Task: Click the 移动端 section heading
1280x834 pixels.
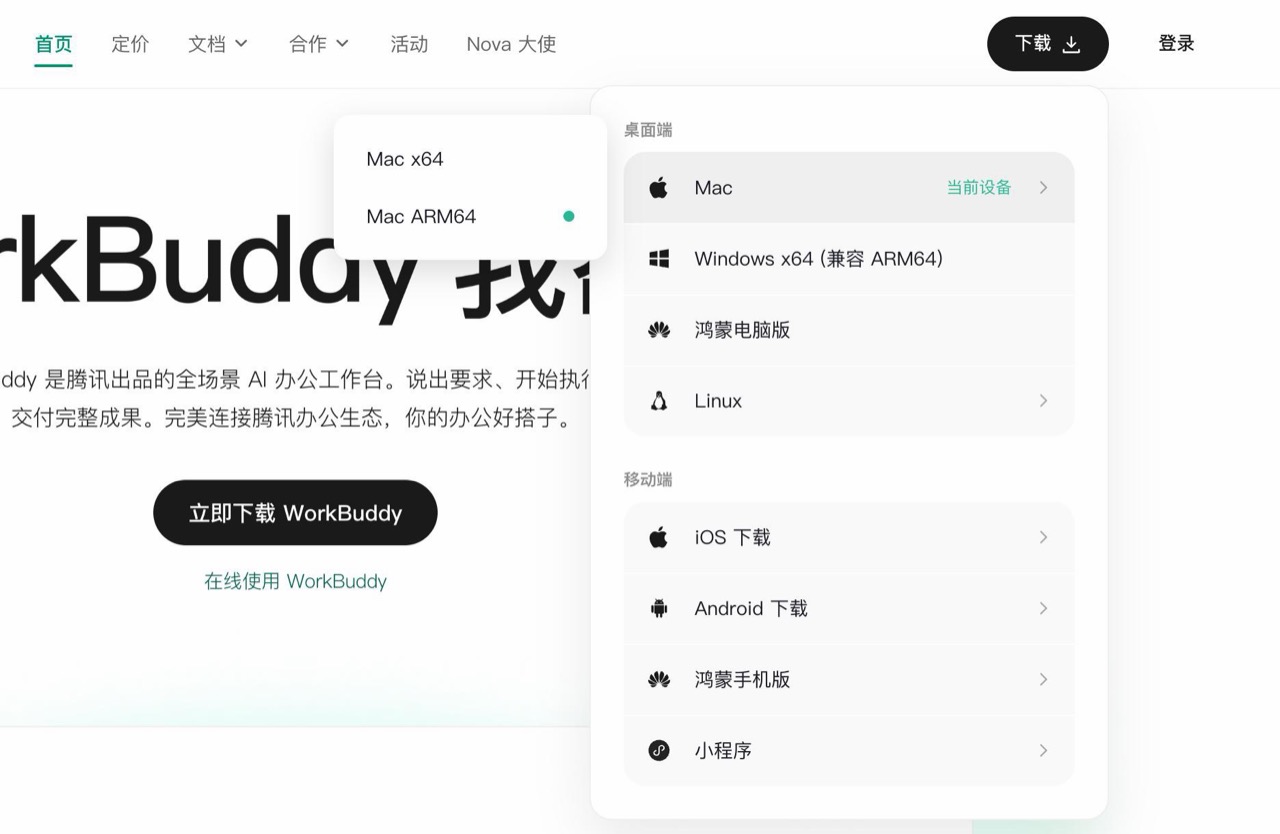Action: (648, 480)
